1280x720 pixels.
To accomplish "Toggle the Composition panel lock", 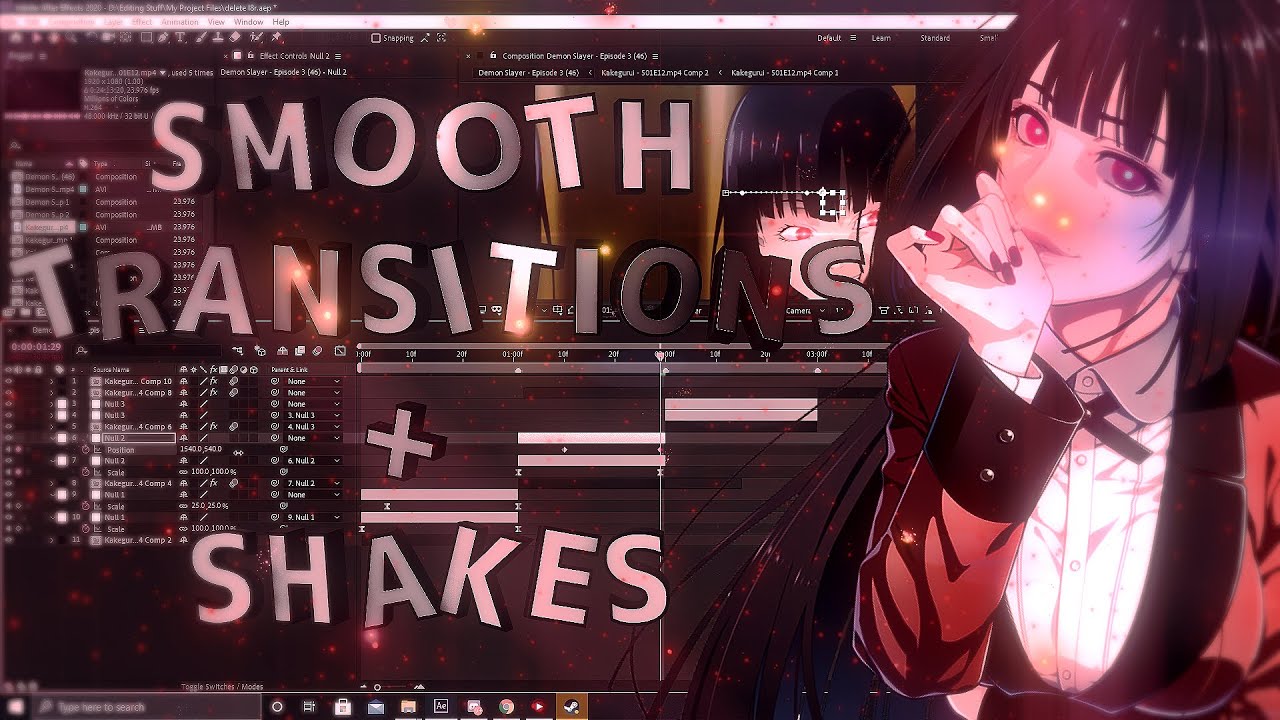I will [x=493, y=56].
